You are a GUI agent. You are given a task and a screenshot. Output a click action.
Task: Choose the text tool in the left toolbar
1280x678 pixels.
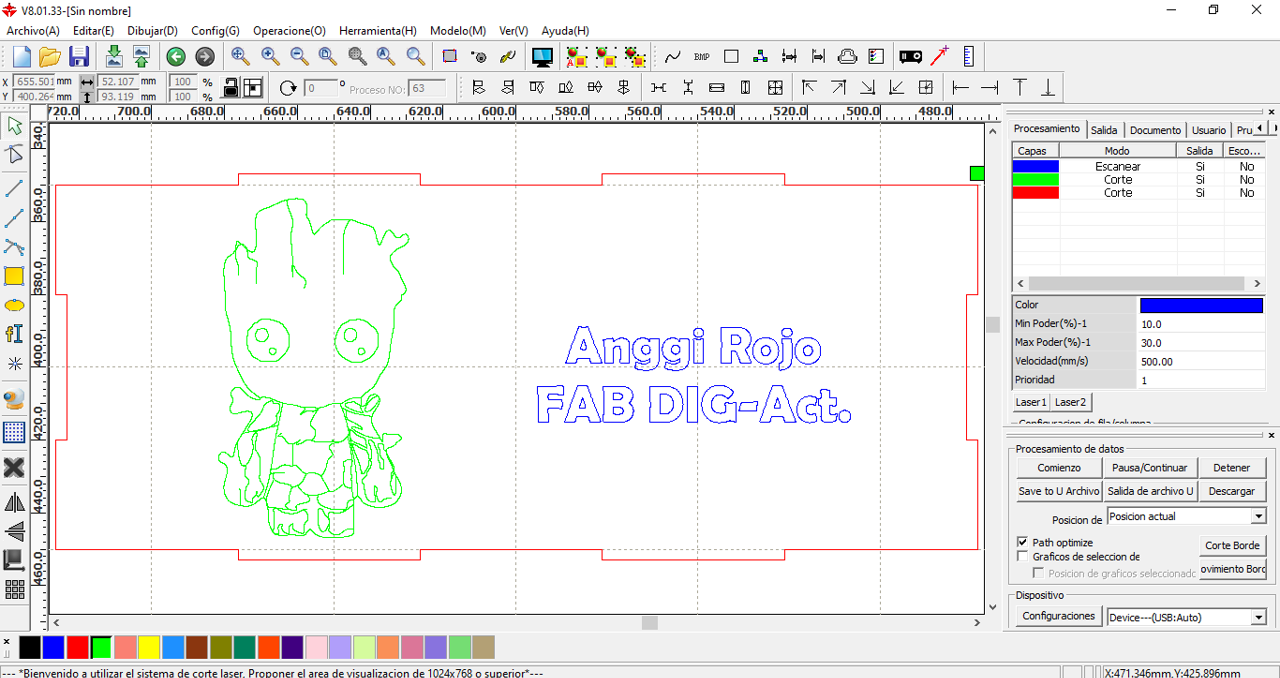14,334
